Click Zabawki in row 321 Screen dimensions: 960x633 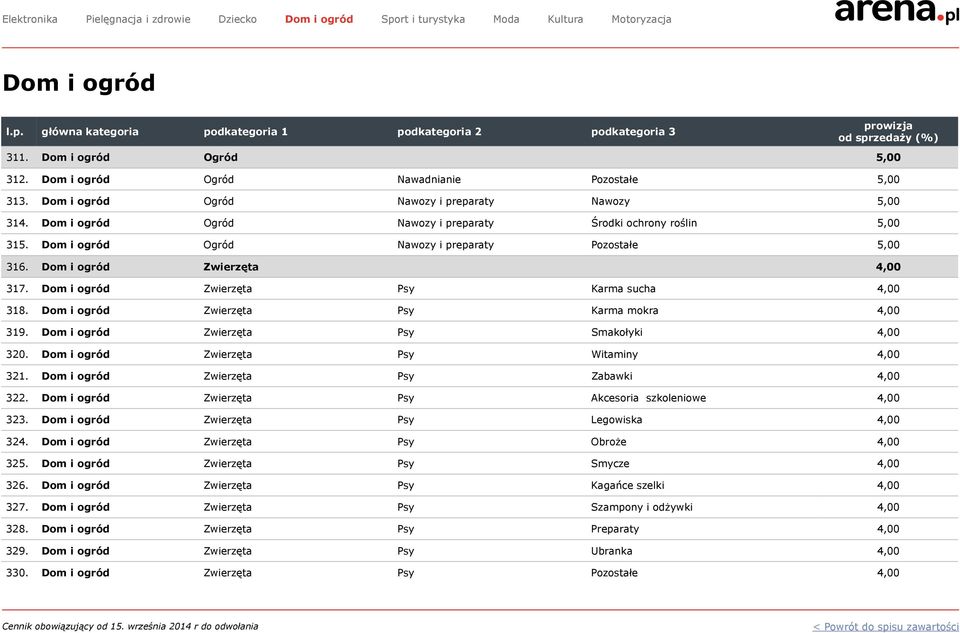point(612,376)
